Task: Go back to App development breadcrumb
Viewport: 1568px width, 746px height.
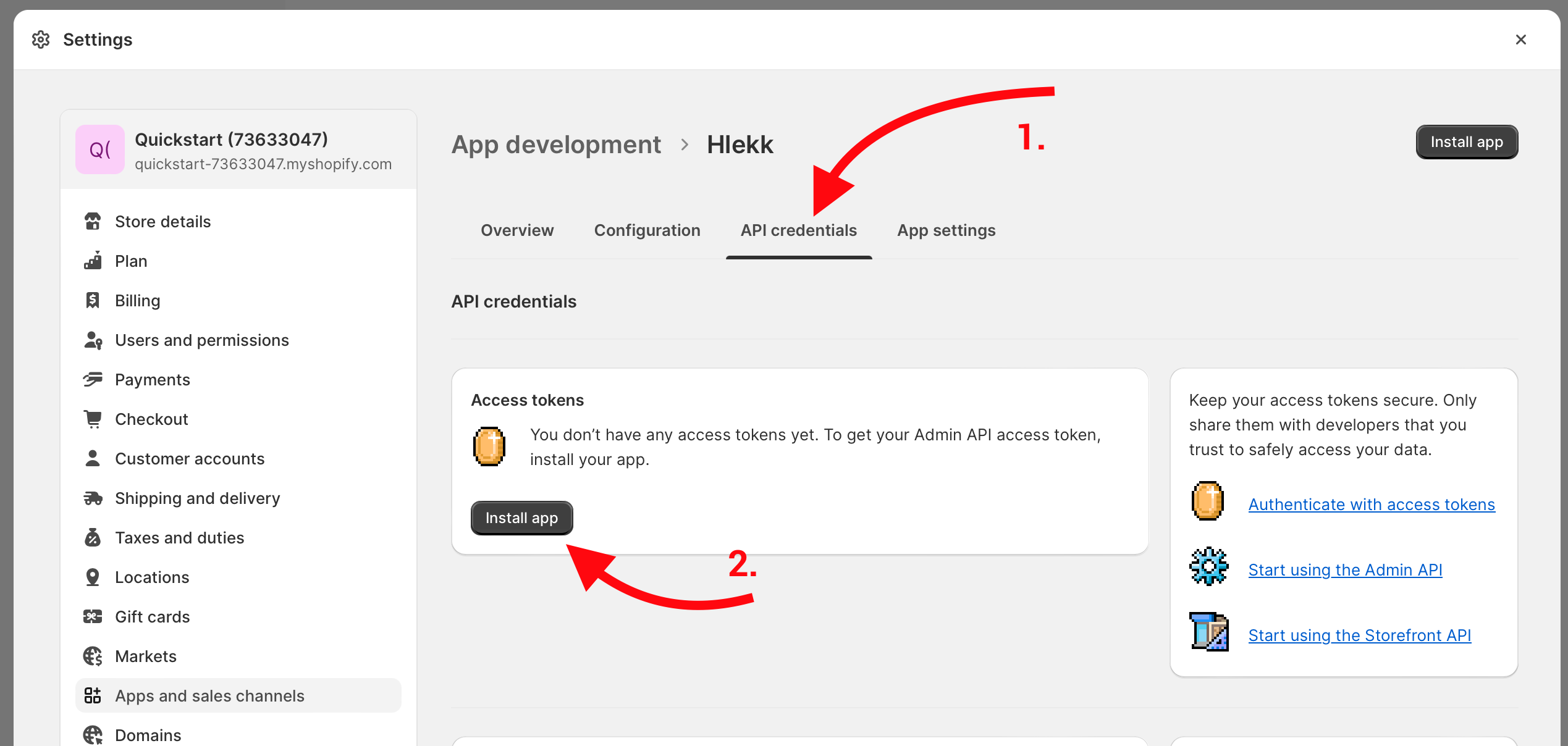Action: 556,145
